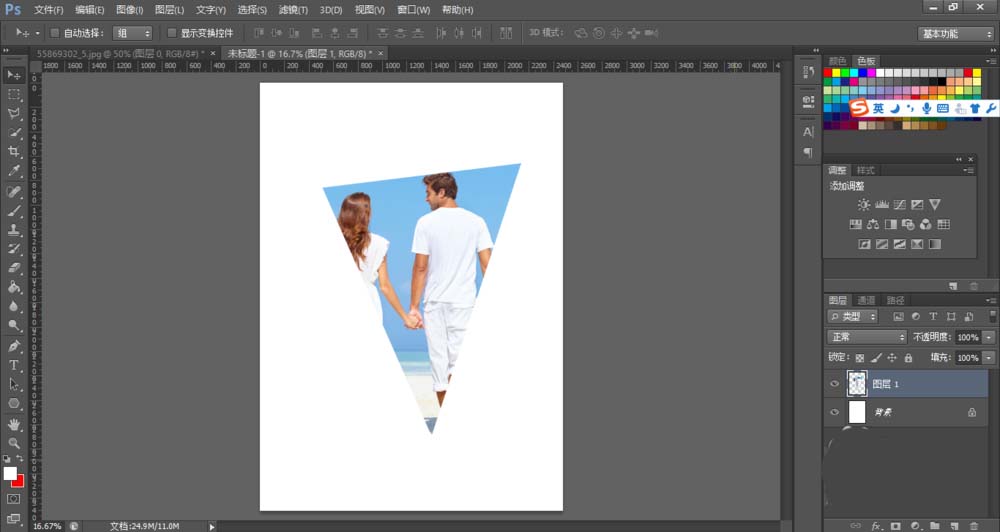Click the layer style fx icon
This screenshot has height=532, width=1000.
tap(876, 525)
